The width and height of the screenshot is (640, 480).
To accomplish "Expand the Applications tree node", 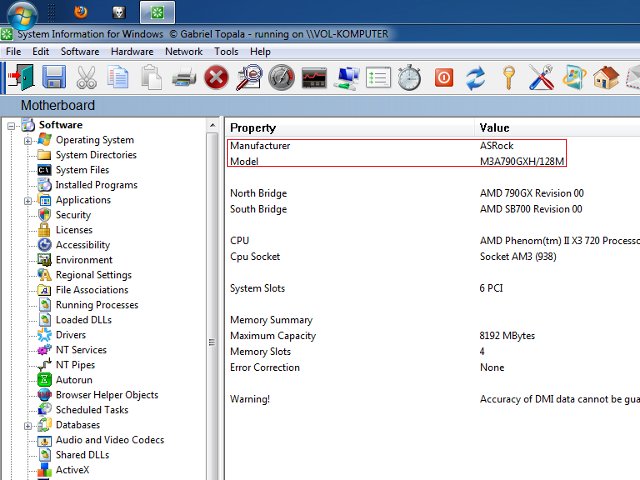I will (x=29, y=200).
